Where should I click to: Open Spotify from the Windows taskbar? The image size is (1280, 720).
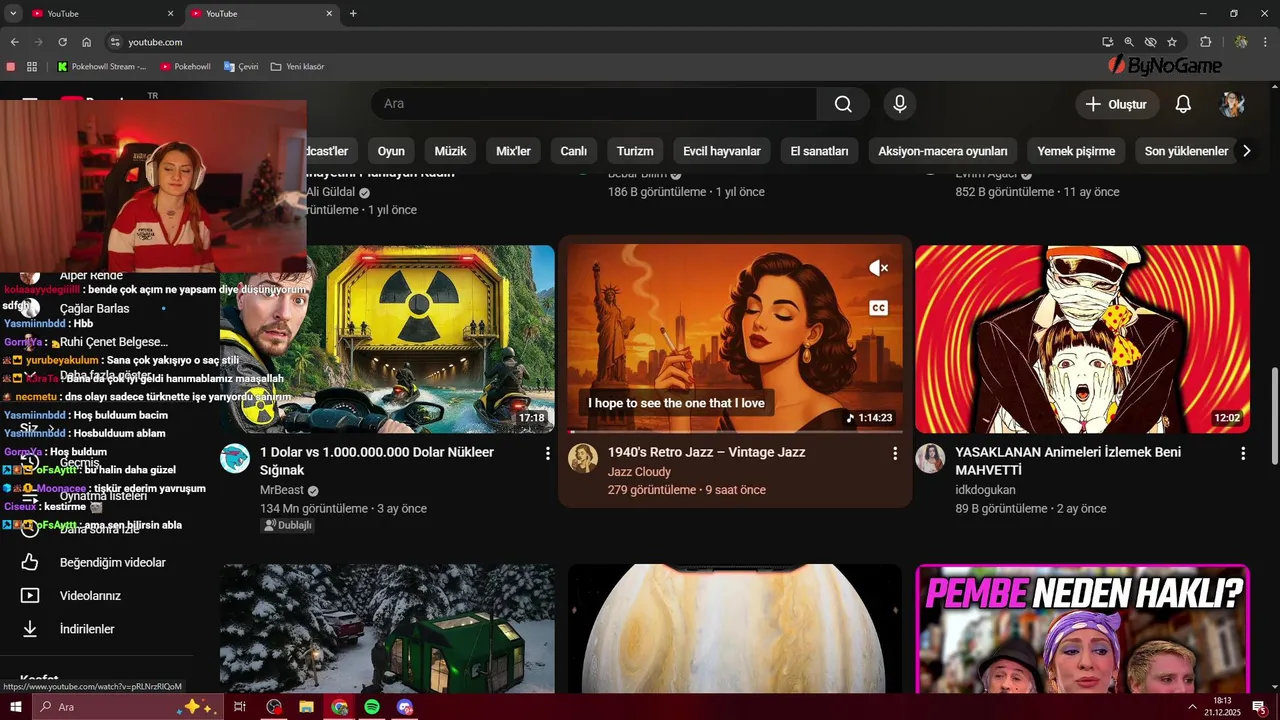coord(372,707)
